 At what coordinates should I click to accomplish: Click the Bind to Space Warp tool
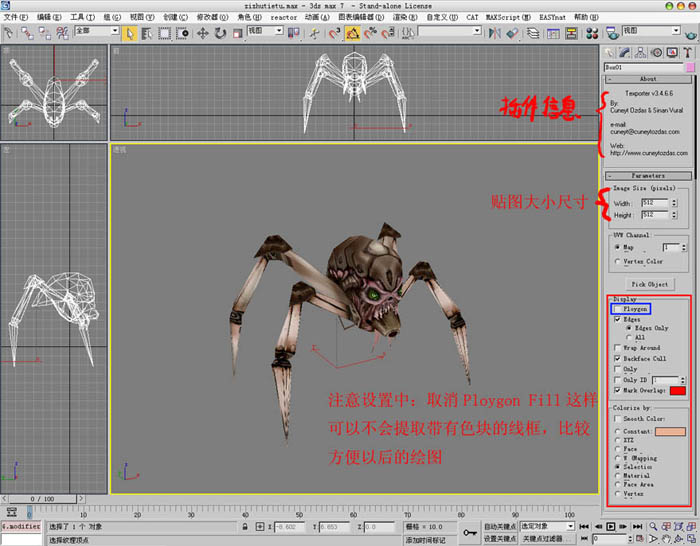point(62,33)
